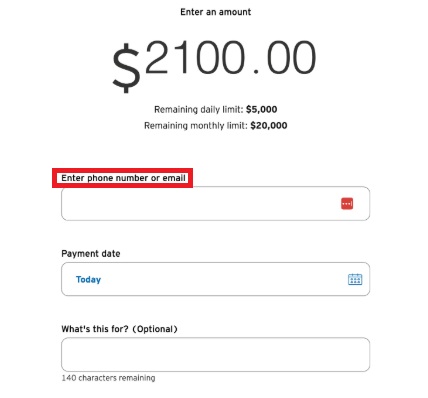Click the '140 characters remaining' counter
The width and height of the screenshot is (428, 398).
[x=108, y=378]
